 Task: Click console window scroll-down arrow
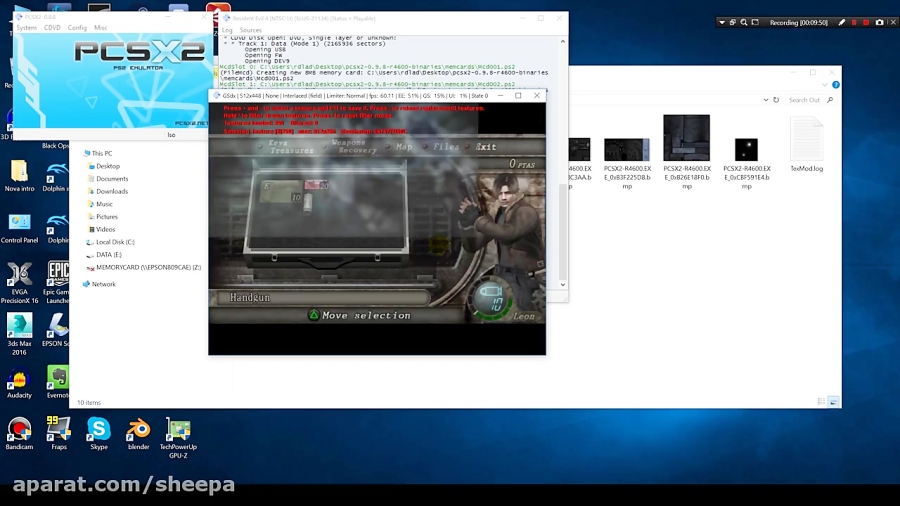coord(562,285)
